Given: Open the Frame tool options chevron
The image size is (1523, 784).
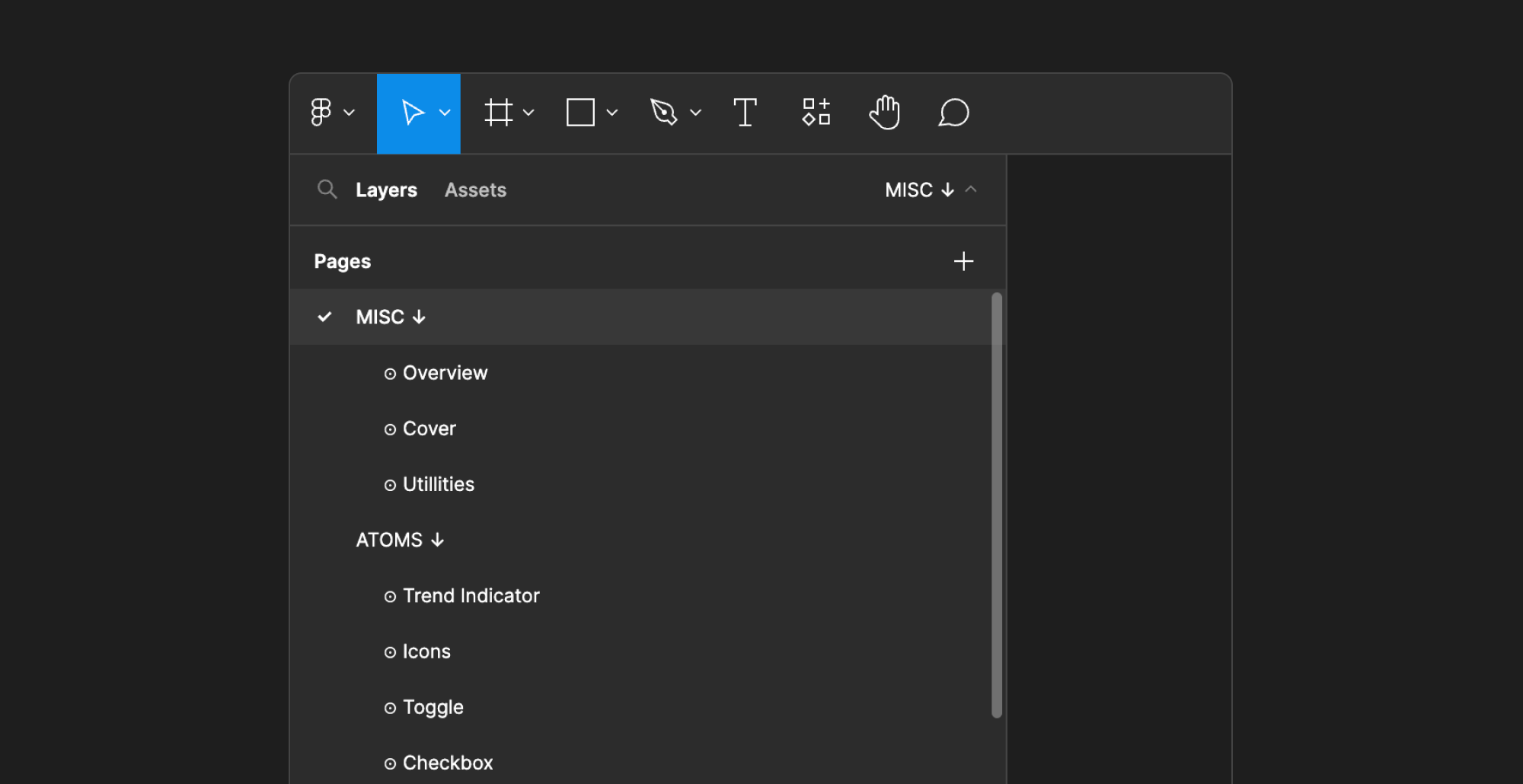Looking at the screenshot, I should click(x=528, y=113).
